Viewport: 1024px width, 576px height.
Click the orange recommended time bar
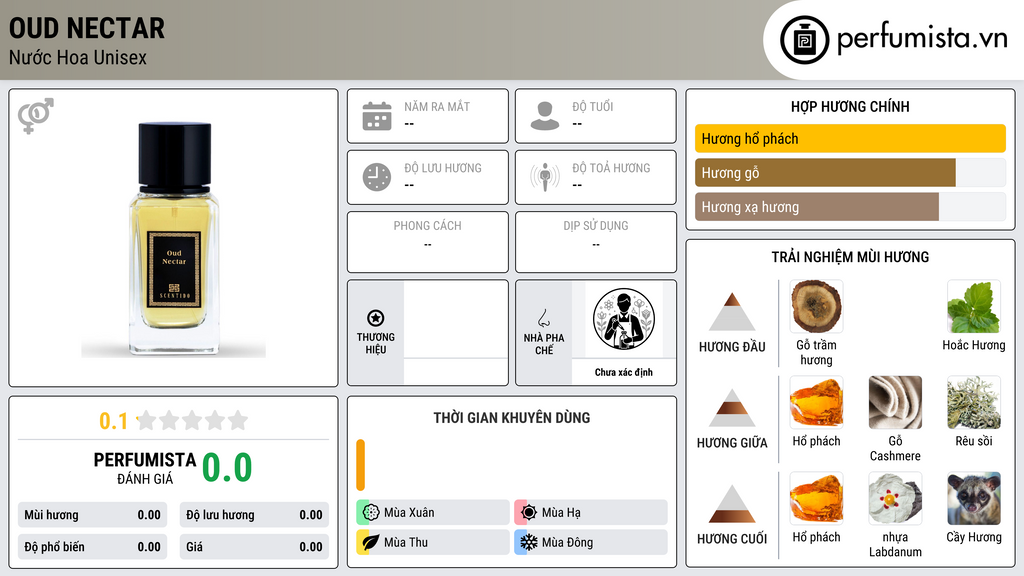point(360,465)
